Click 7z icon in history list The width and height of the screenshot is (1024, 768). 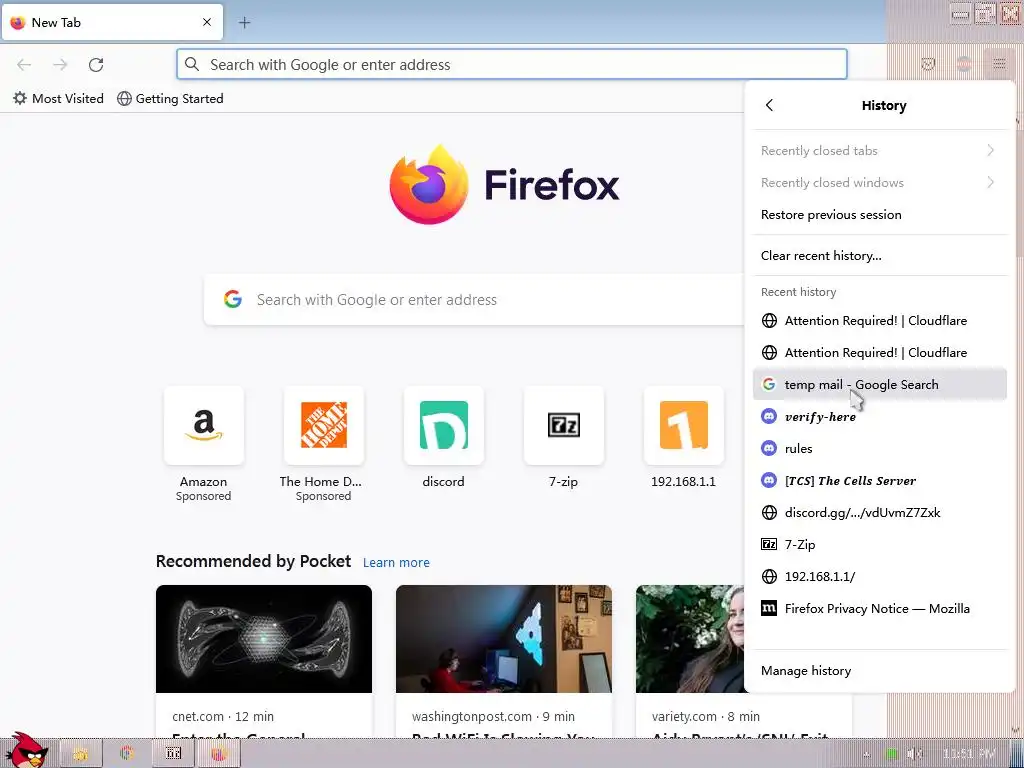(x=769, y=544)
